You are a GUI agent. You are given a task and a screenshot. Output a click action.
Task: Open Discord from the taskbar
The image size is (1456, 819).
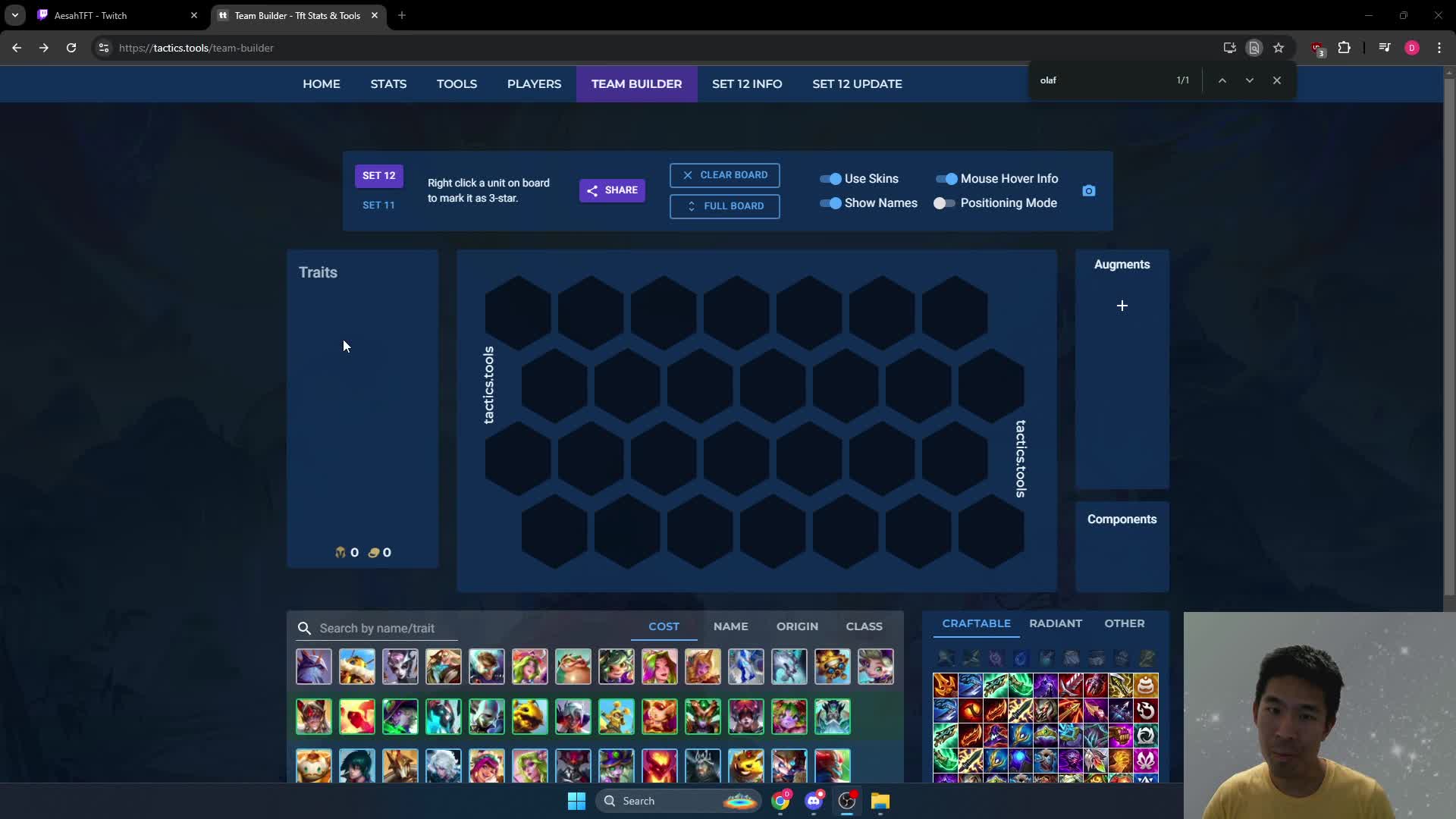(x=814, y=801)
